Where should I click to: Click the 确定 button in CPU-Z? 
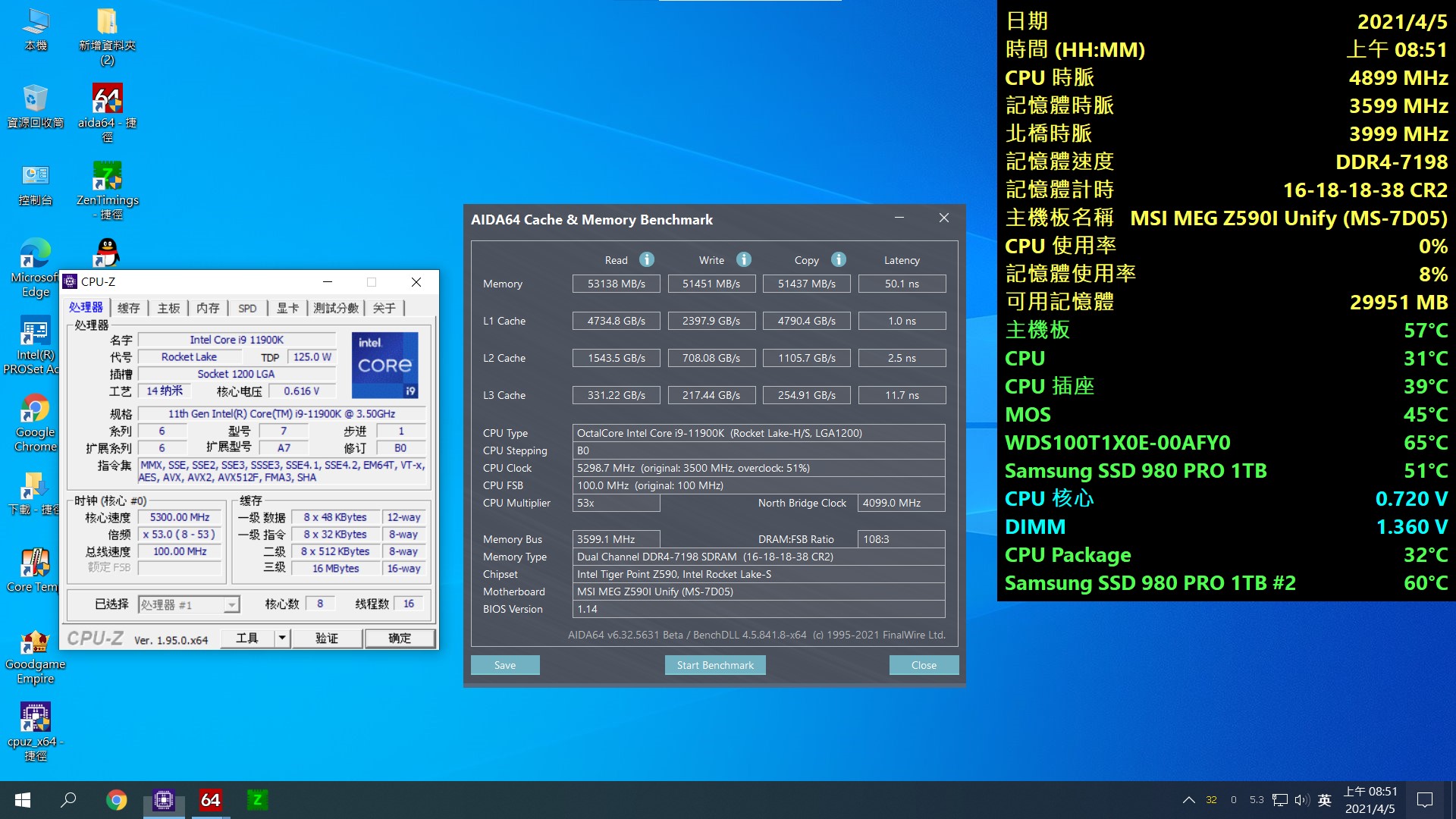click(x=400, y=638)
